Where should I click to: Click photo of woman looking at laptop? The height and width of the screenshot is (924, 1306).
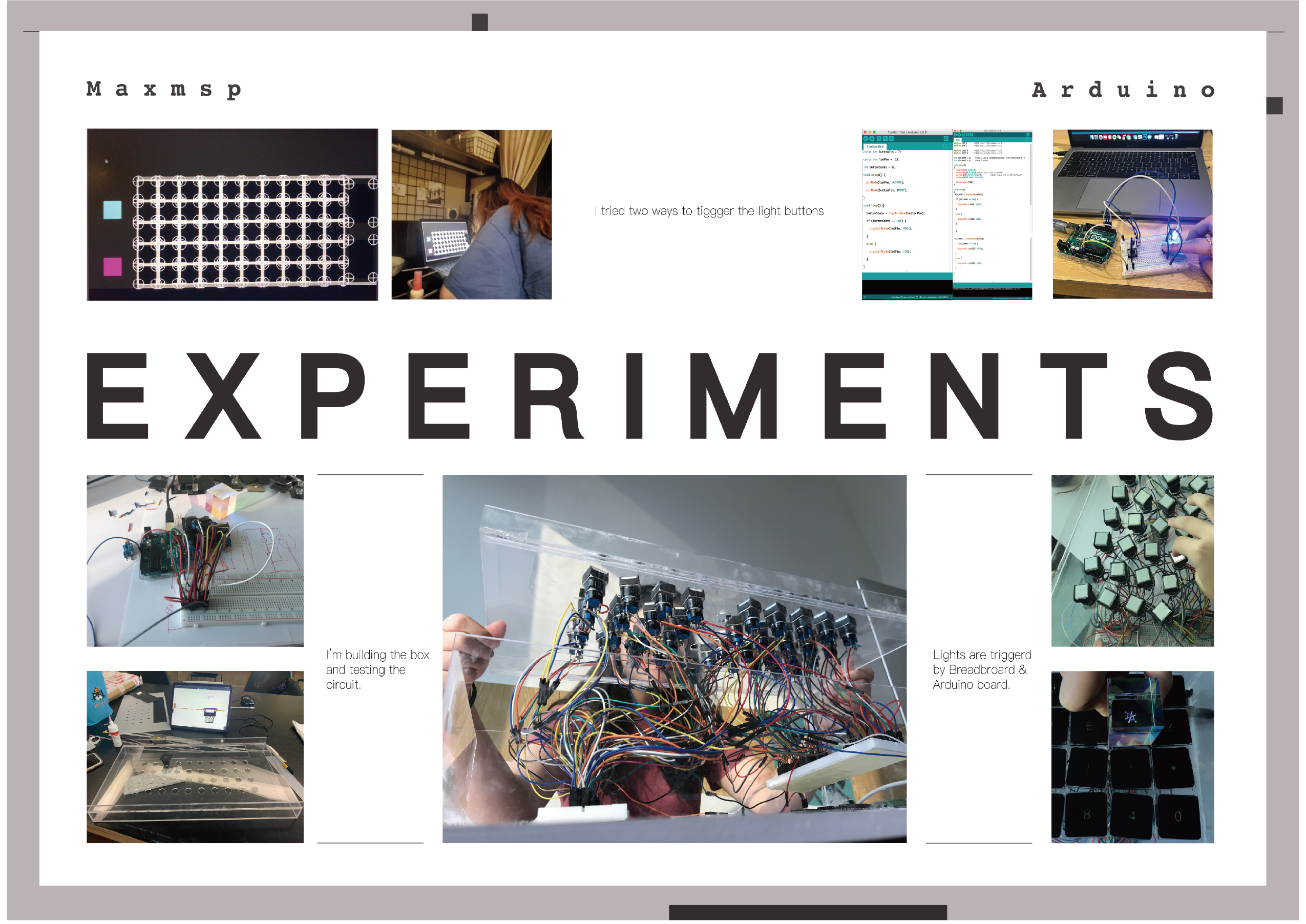(x=471, y=215)
